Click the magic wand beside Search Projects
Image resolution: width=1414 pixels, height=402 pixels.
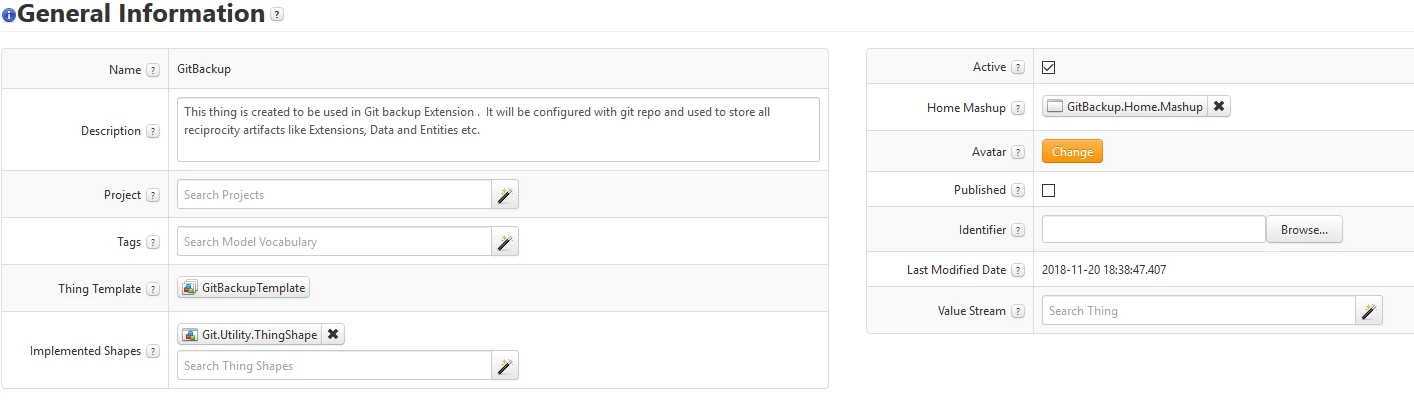[x=505, y=195]
